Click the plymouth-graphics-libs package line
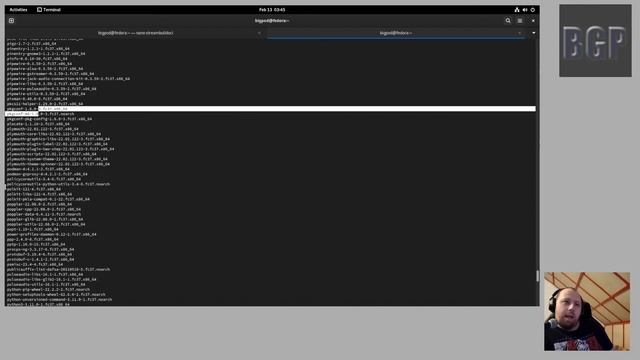 pos(58,139)
